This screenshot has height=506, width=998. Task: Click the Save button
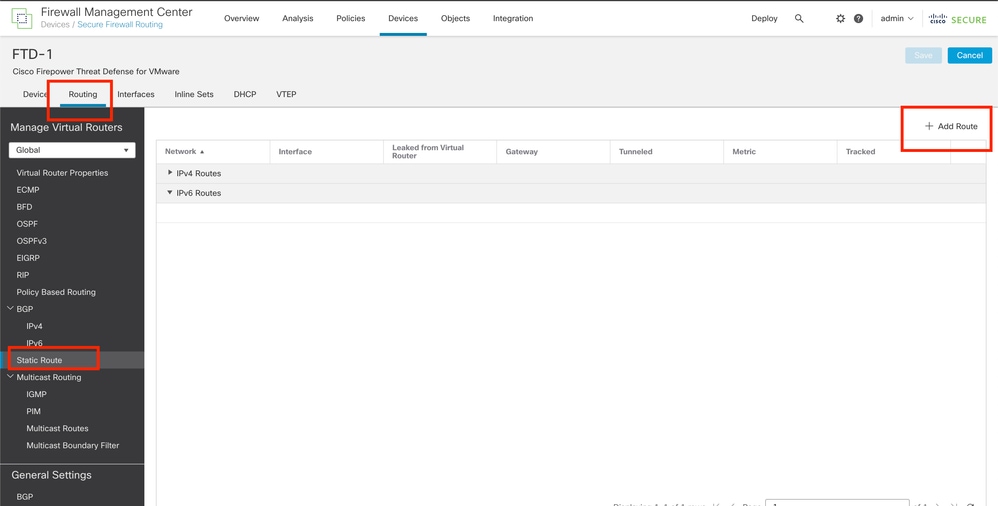(x=924, y=55)
